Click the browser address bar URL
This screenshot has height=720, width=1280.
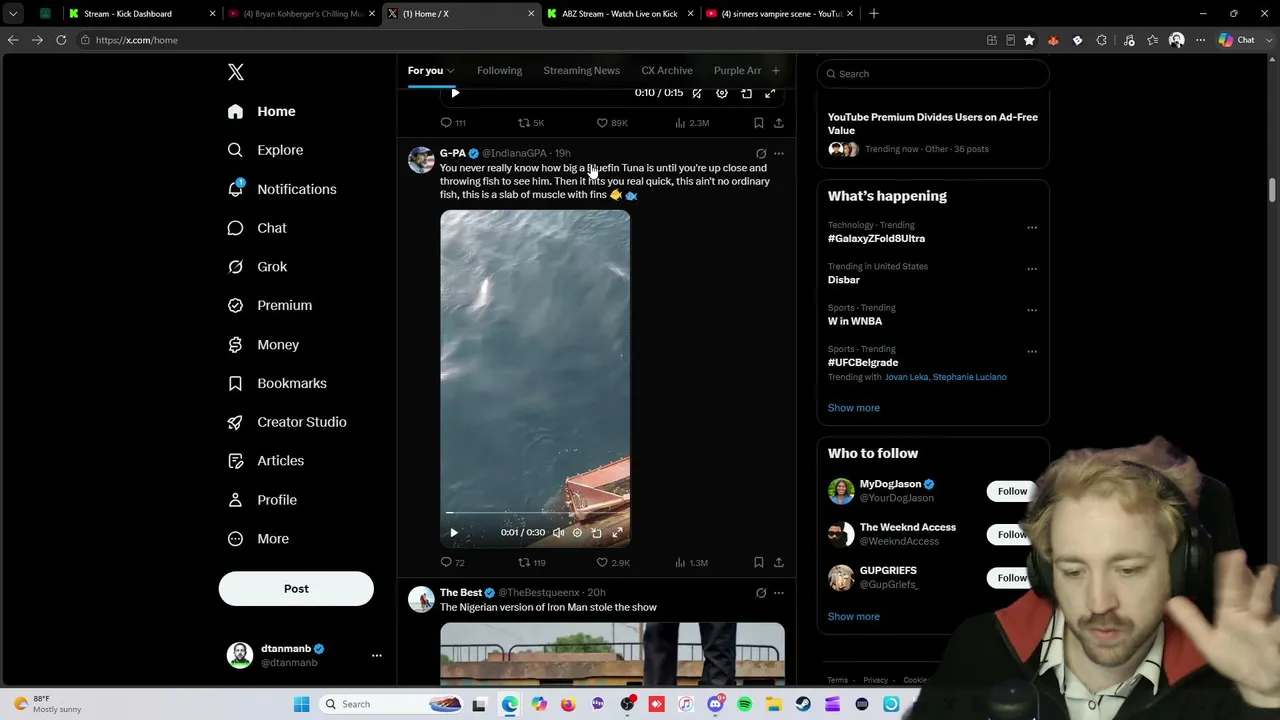pyautogui.click(x=137, y=40)
